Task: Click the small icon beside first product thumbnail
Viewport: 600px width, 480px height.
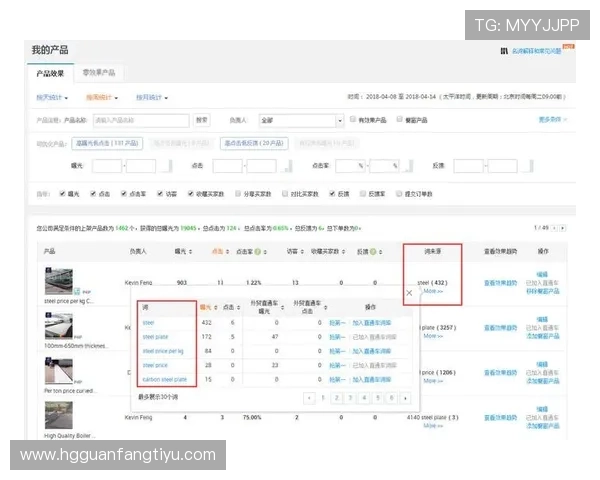Action: coord(77,291)
